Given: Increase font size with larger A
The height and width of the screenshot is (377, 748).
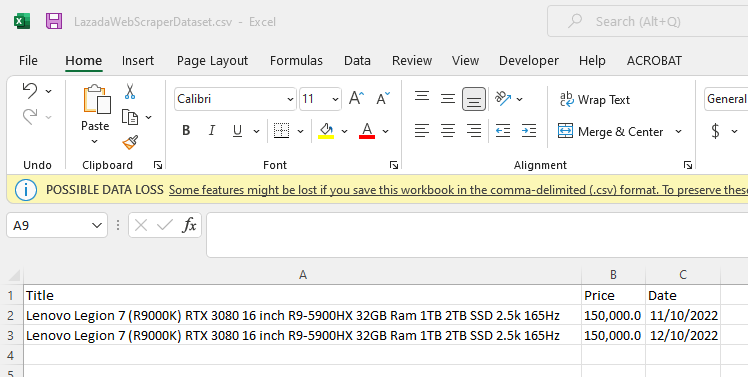Looking at the screenshot, I should click(x=356, y=99).
